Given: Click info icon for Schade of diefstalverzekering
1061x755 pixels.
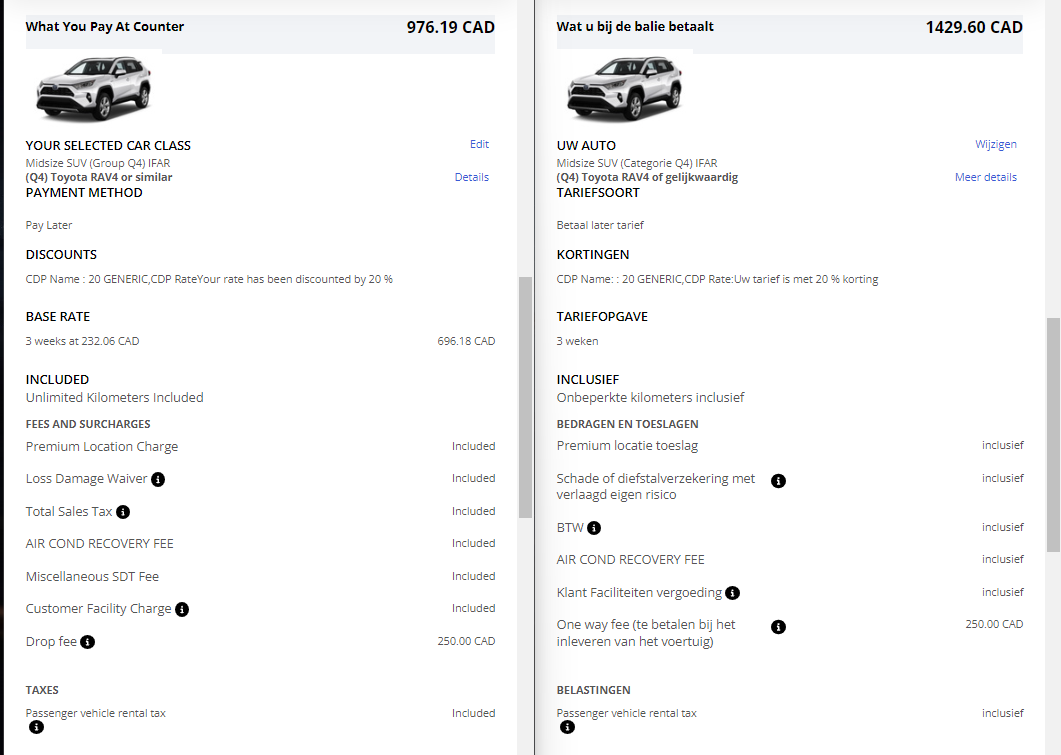Looking at the screenshot, I should pyautogui.click(x=779, y=481).
